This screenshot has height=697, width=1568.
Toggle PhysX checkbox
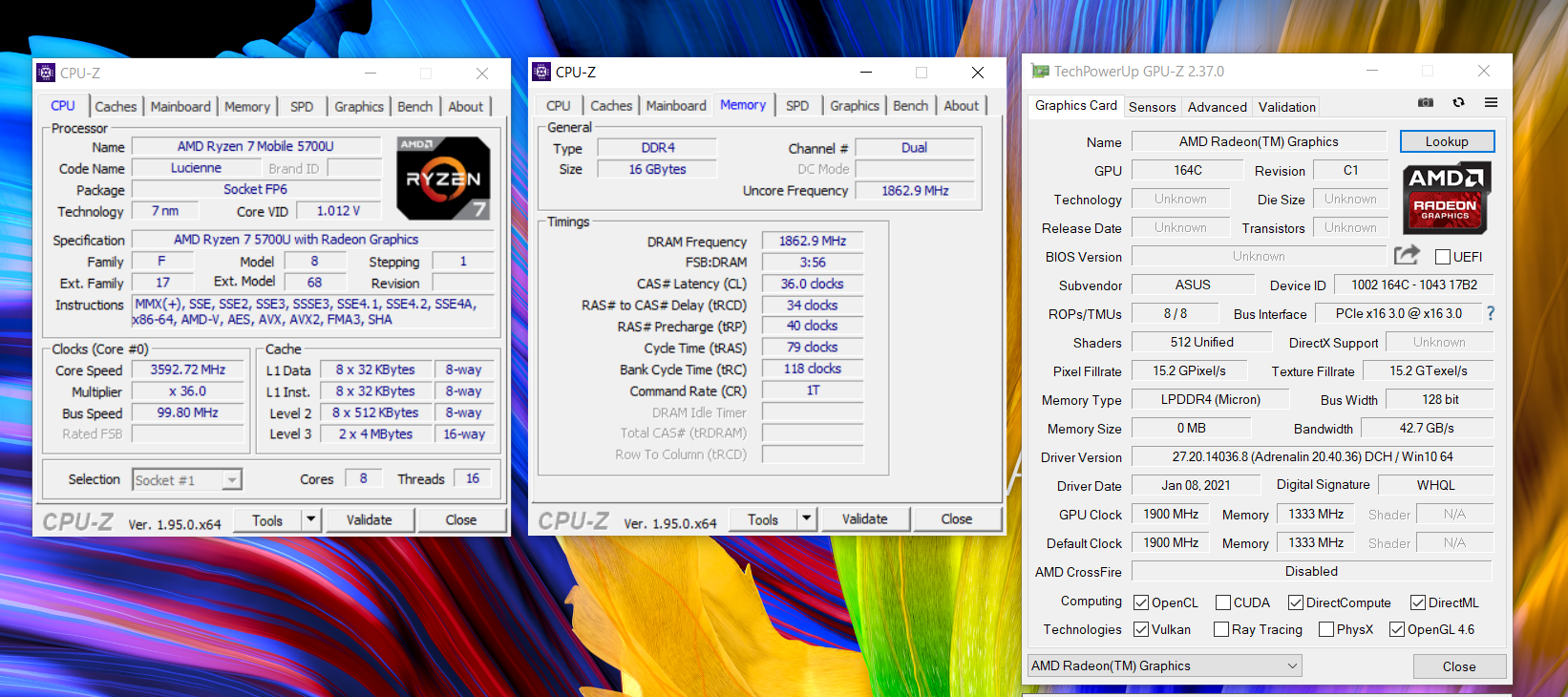(1326, 629)
